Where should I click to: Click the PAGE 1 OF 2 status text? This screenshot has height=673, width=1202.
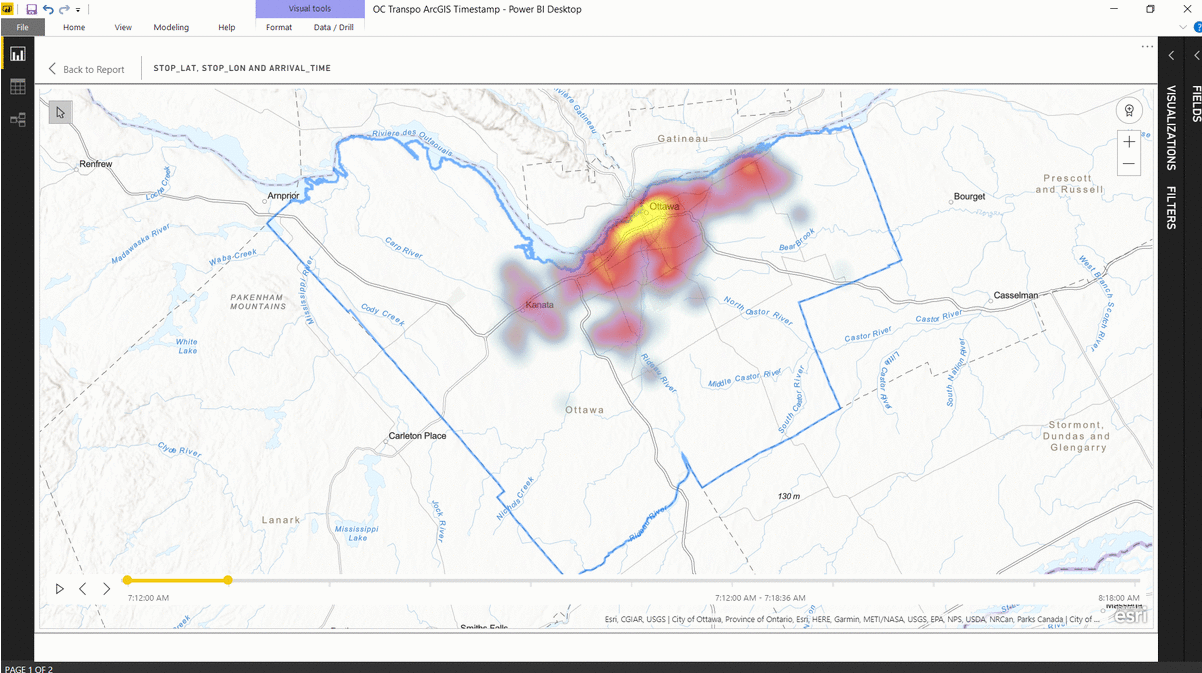(29, 668)
